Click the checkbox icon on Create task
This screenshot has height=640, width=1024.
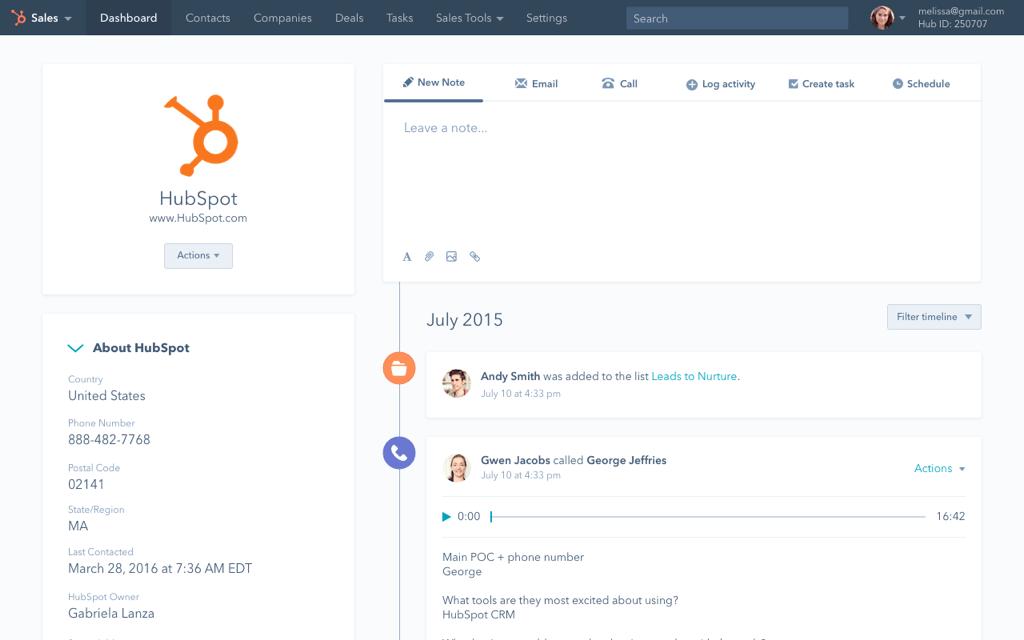click(x=793, y=84)
